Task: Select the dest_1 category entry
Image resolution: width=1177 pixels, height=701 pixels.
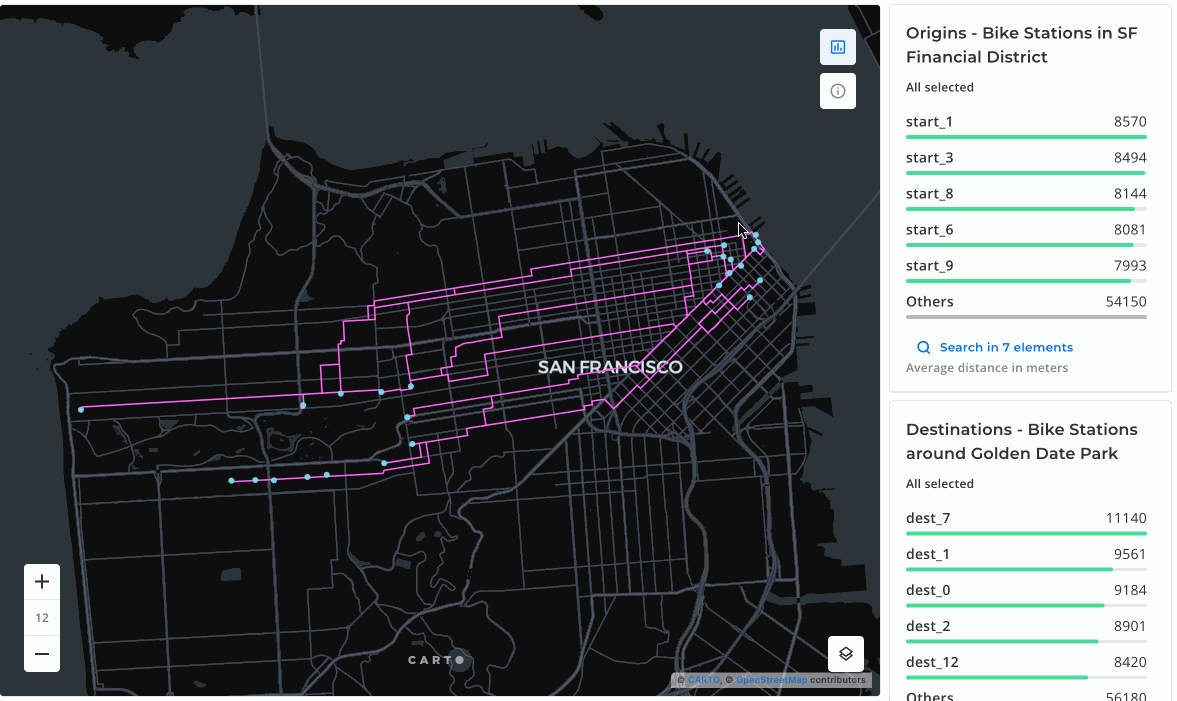Action: tap(1025, 555)
